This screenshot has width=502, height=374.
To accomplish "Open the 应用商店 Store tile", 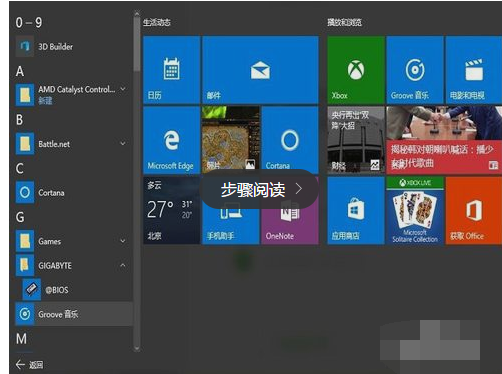I will coord(356,211).
